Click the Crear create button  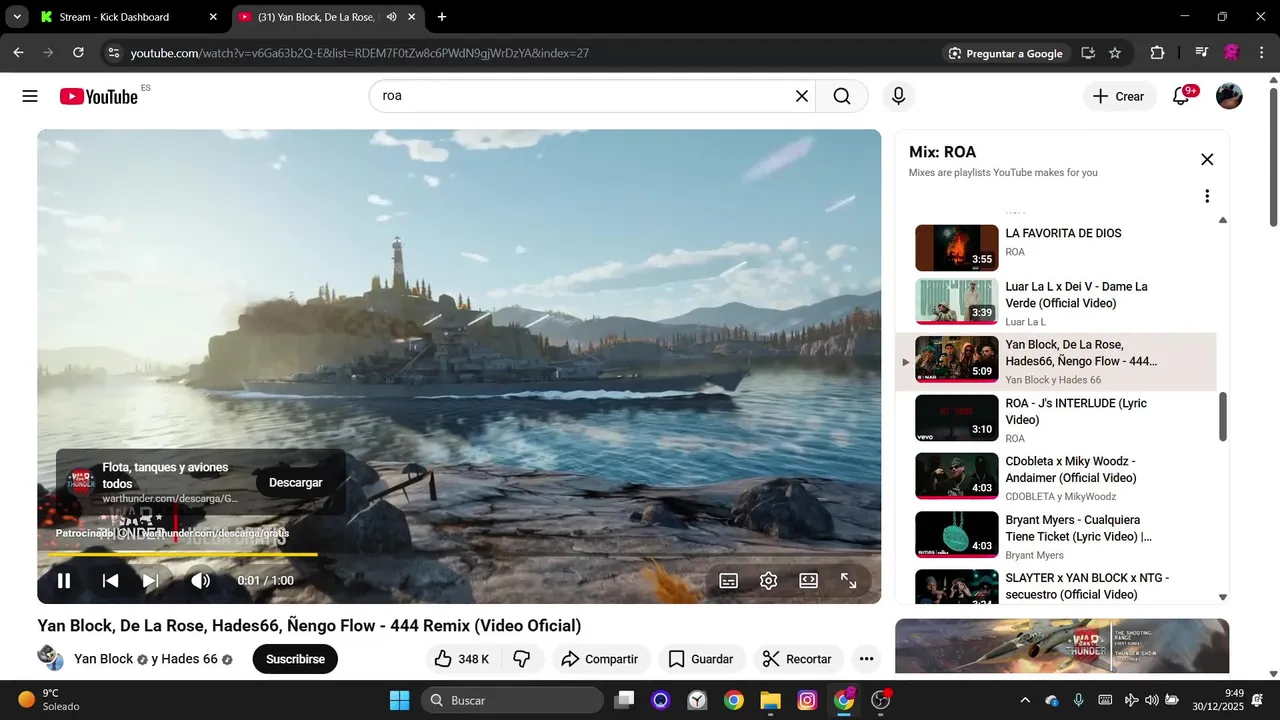coord(1119,96)
